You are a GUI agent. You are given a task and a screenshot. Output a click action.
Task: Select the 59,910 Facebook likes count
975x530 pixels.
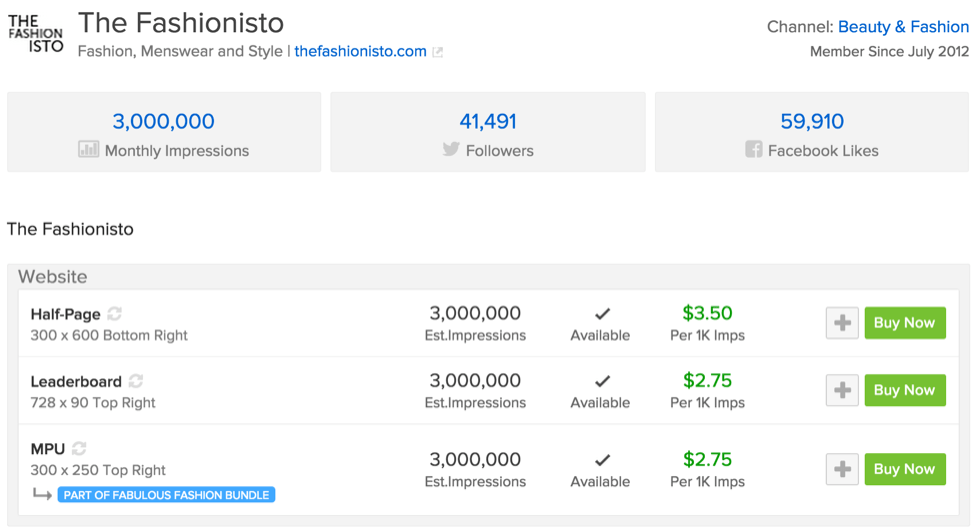pos(812,121)
